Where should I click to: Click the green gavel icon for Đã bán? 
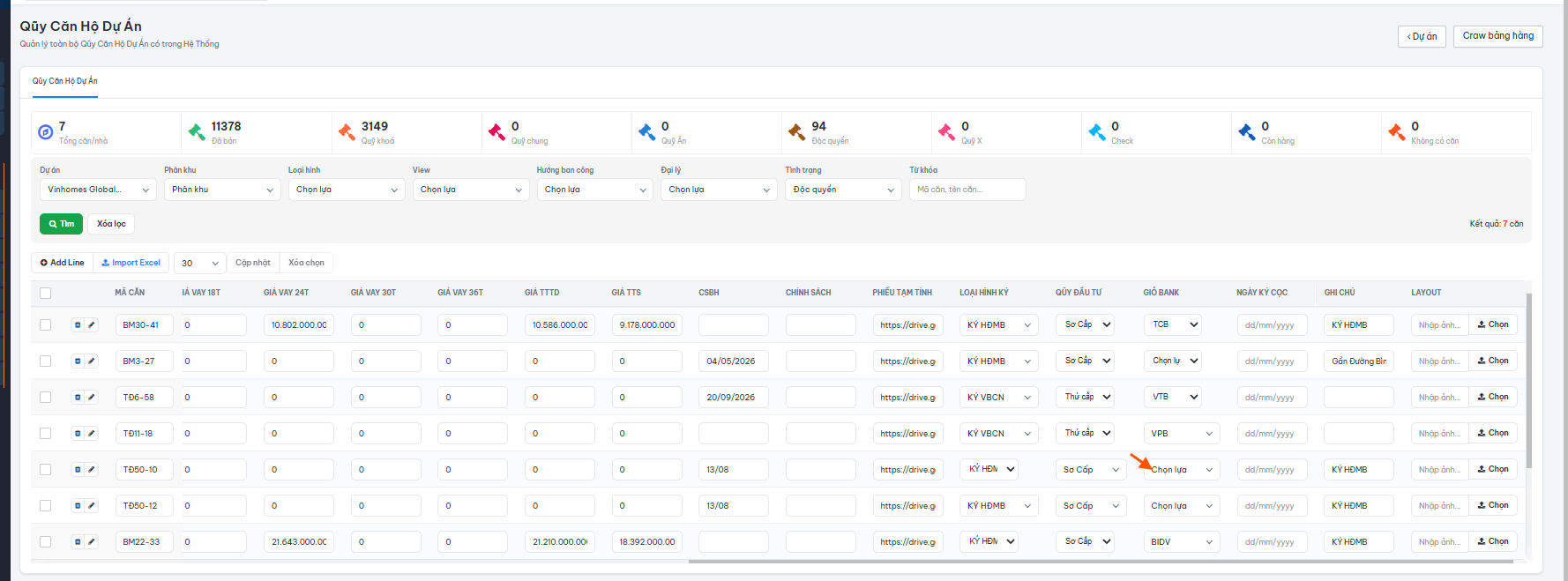197,132
